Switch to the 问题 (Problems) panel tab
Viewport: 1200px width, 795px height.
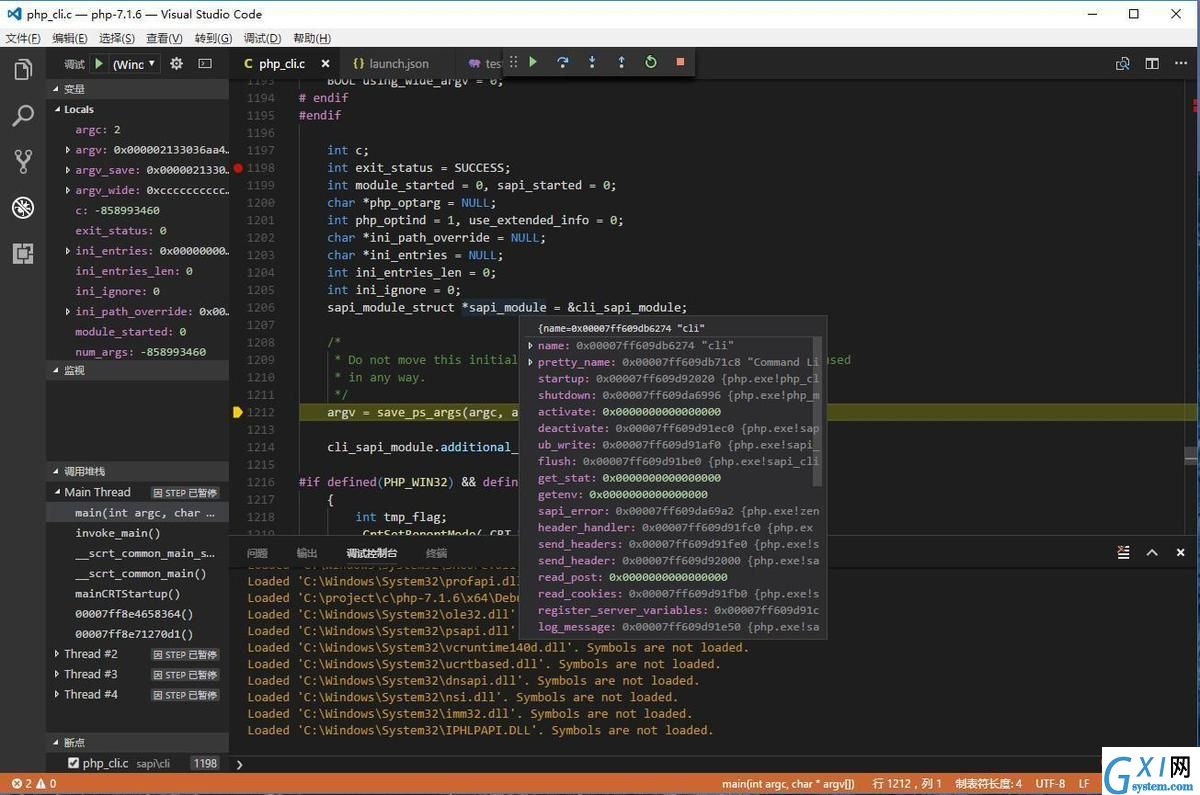pyautogui.click(x=258, y=553)
